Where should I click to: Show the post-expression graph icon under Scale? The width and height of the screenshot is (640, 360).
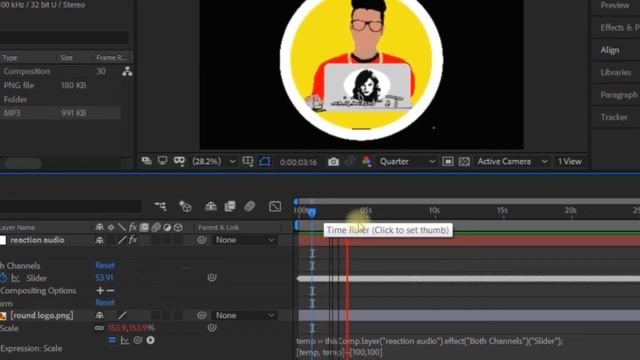coord(125,340)
